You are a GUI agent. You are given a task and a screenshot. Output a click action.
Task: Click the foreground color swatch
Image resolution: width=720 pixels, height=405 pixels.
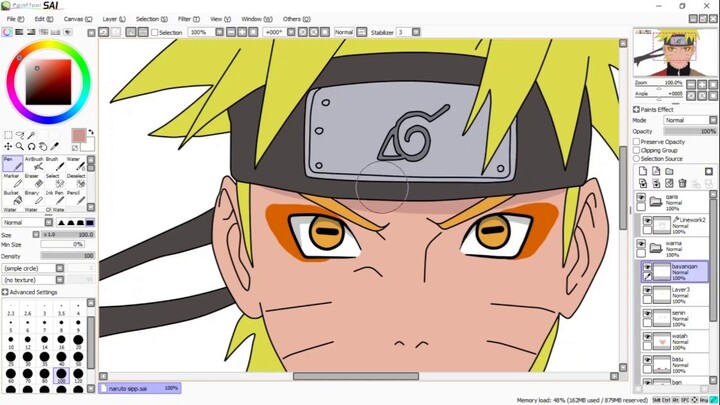coord(79,135)
